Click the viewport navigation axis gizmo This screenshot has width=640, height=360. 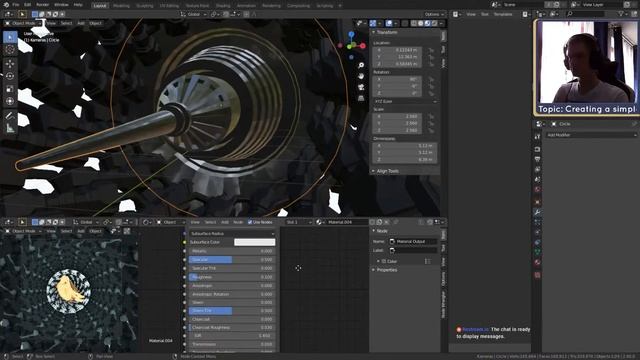(x=351, y=45)
